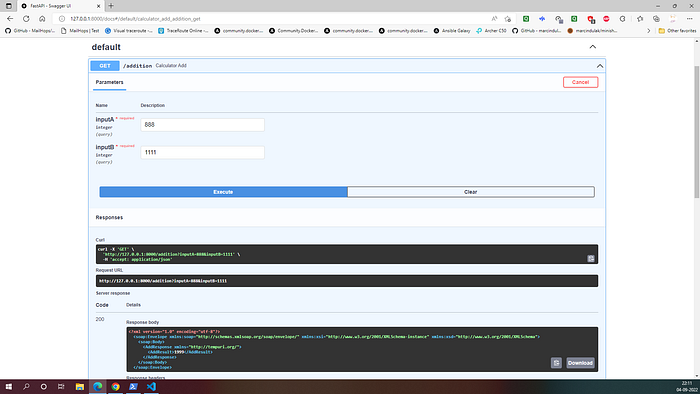
Task: Open a new browser tab
Action: (x=111, y=6)
